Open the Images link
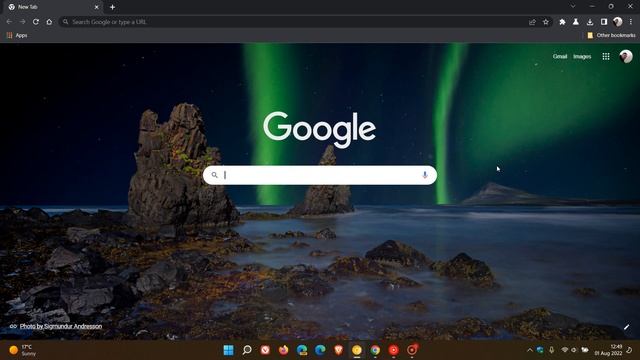Image resolution: width=640 pixels, height=360 pixels. coord(582,56)
